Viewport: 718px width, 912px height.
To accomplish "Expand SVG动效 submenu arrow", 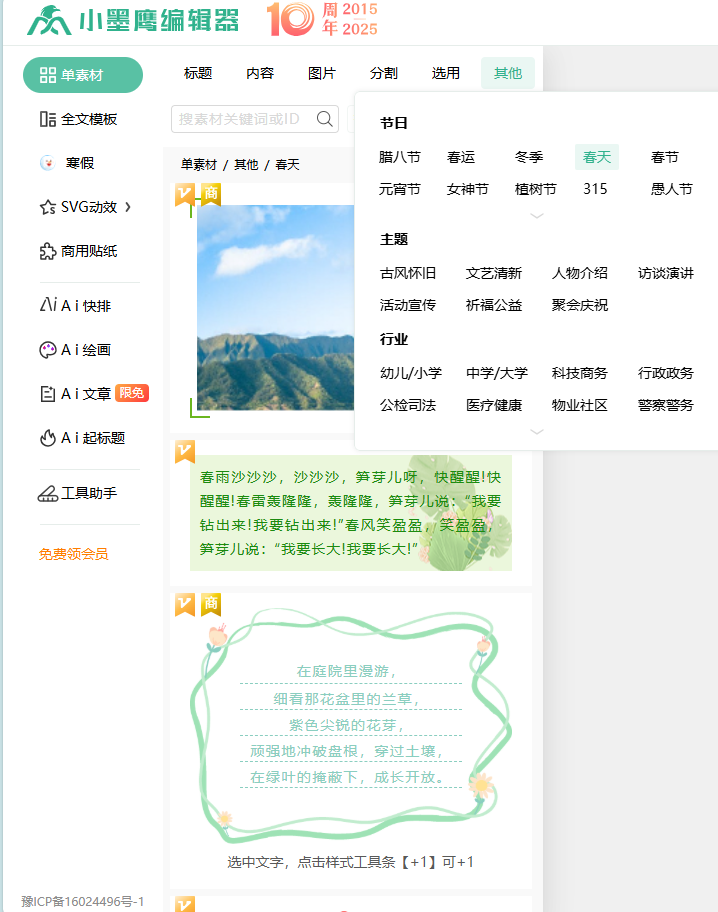I will click(128, 207).
